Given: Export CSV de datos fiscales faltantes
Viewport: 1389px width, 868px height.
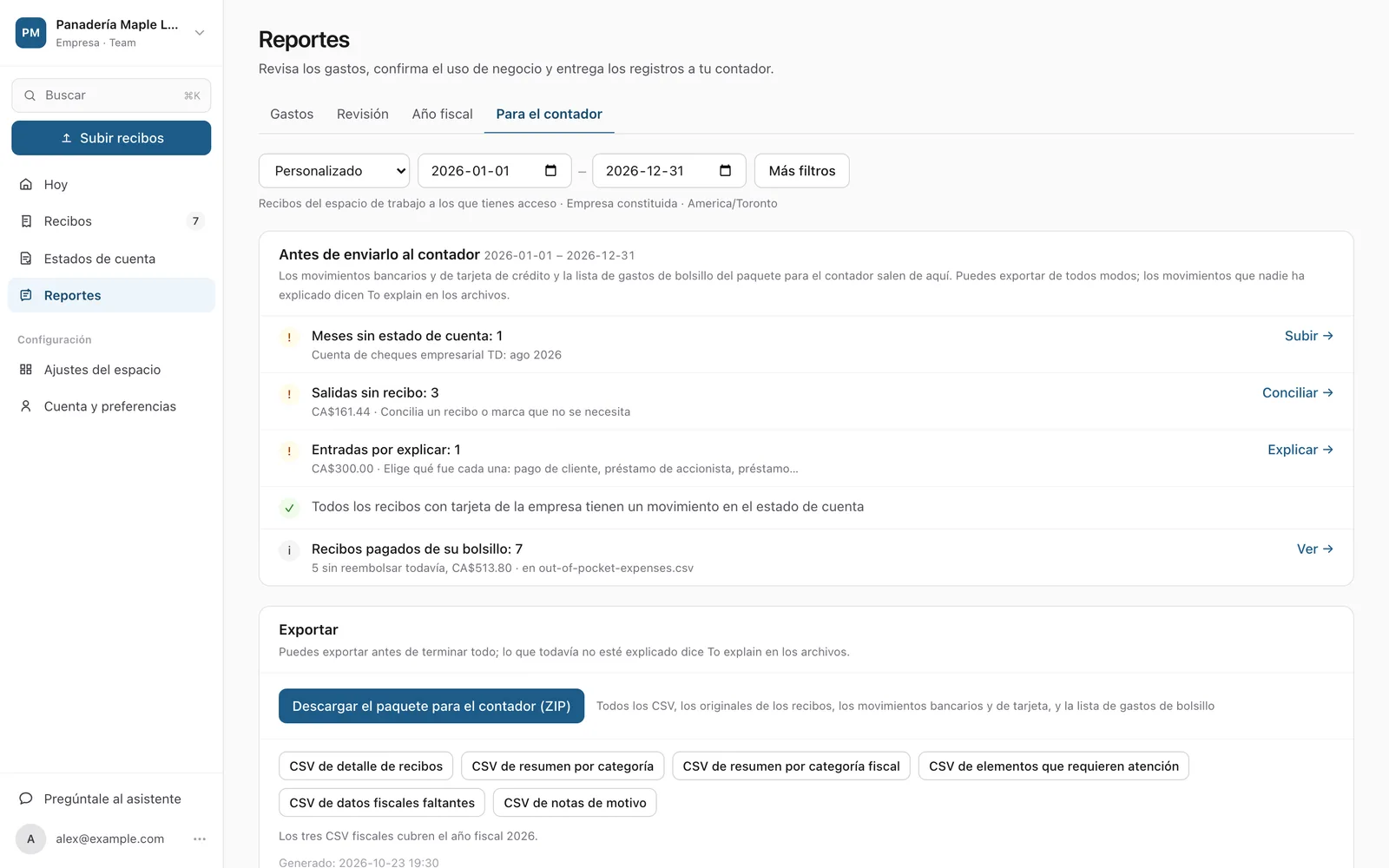Looking at the screenshot, I should tap(382, 803).
